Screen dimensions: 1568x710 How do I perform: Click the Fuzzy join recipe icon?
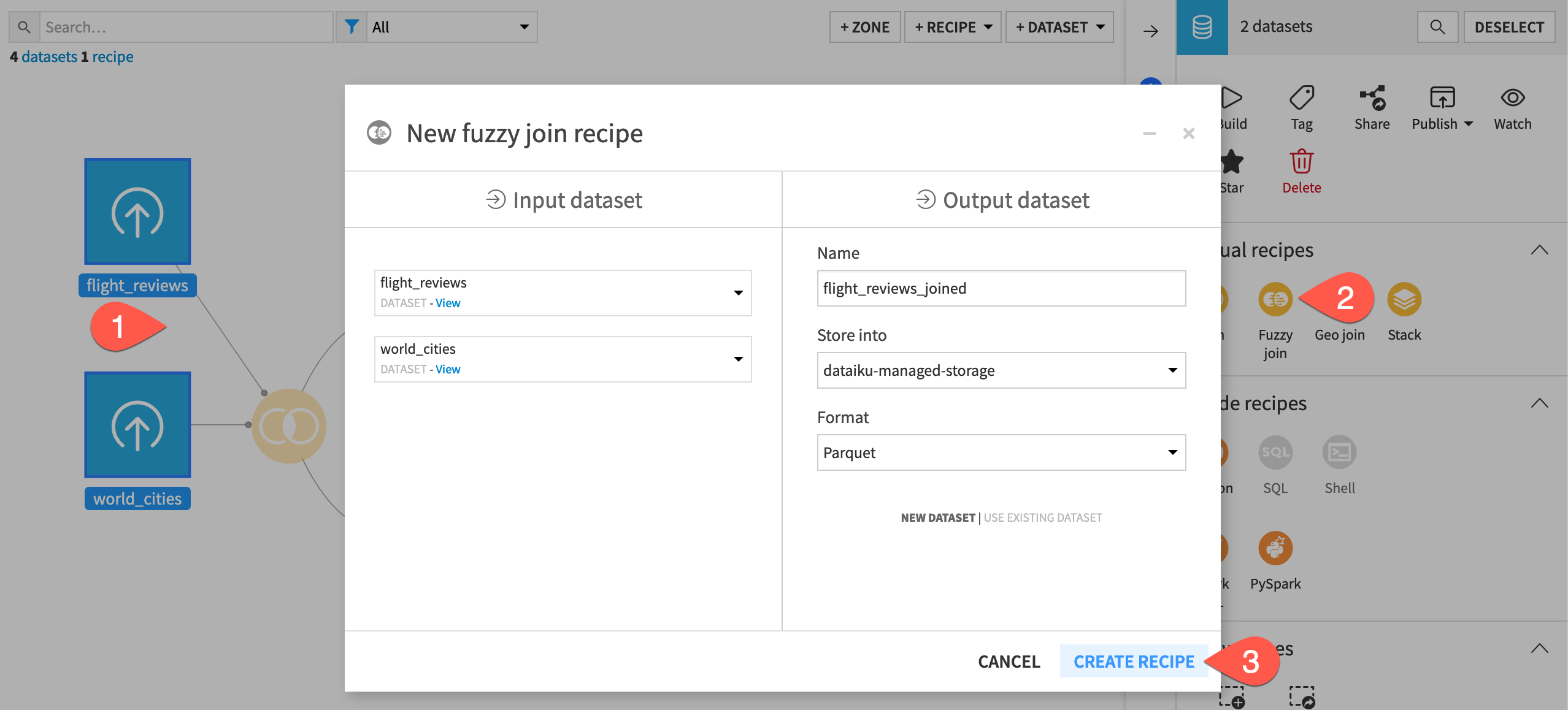click(1275, 300)
